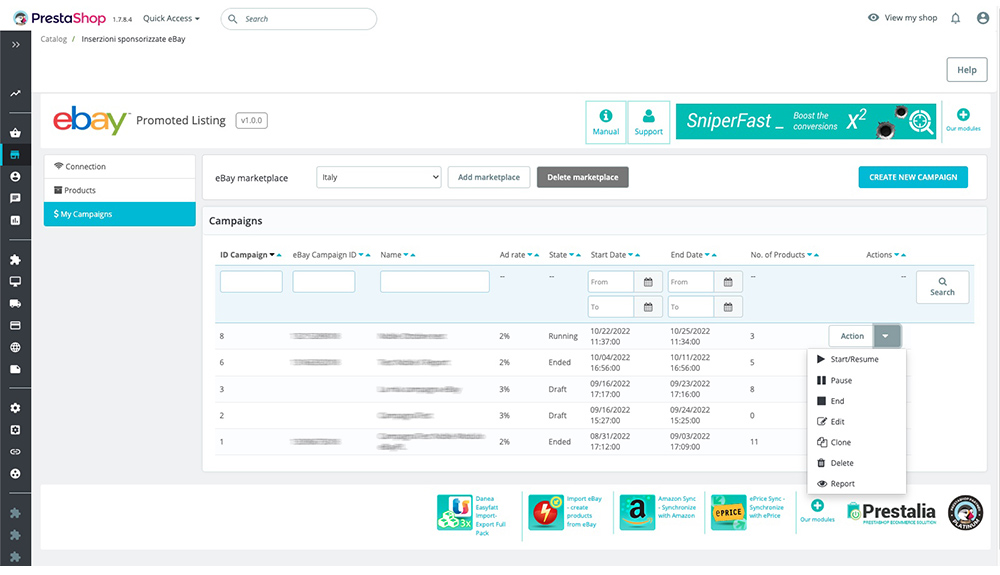Open the Manual module button
1000x575 pixels.
point(605,122)
